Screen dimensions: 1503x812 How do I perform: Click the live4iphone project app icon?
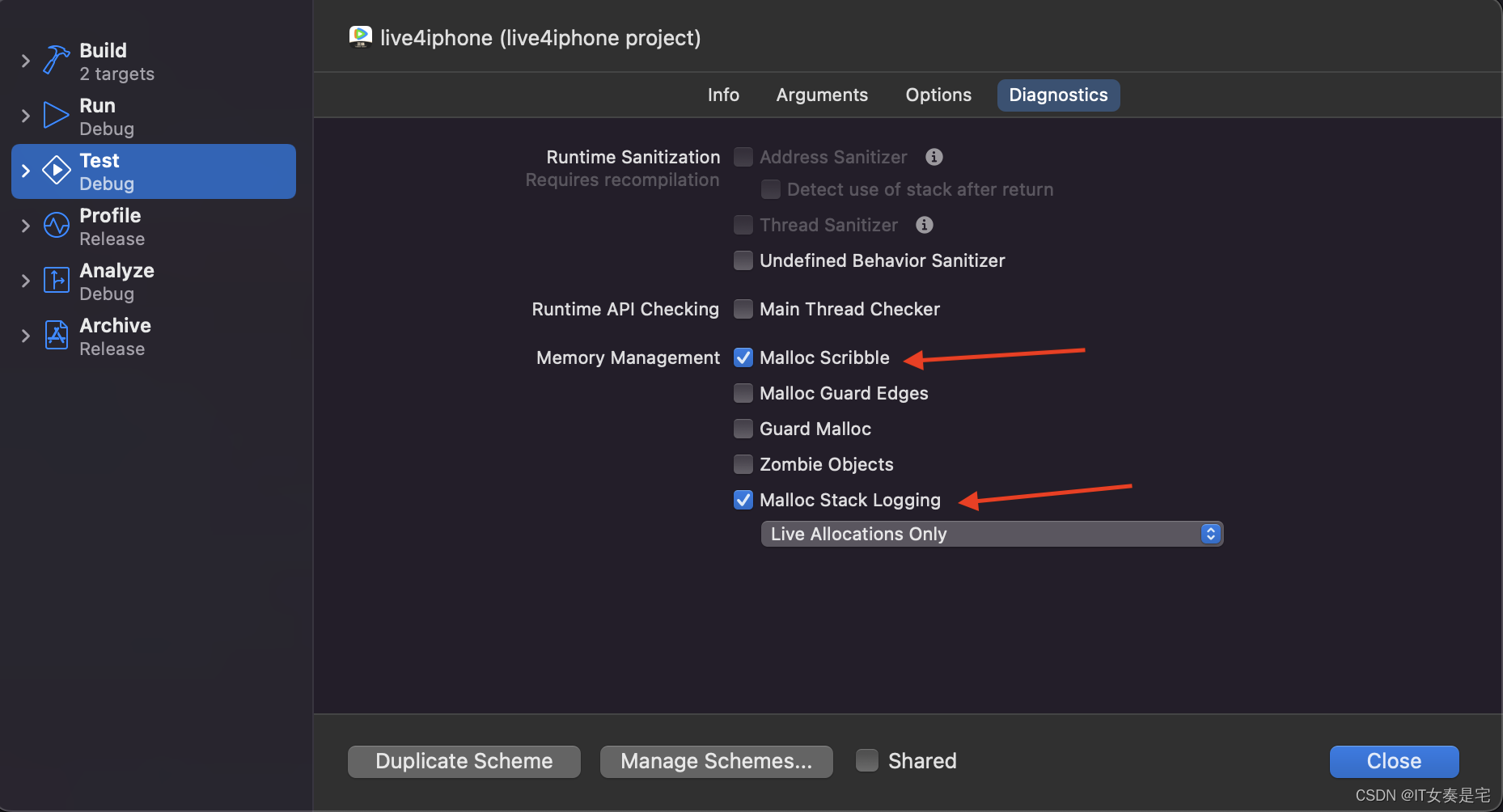click(361, 37)
